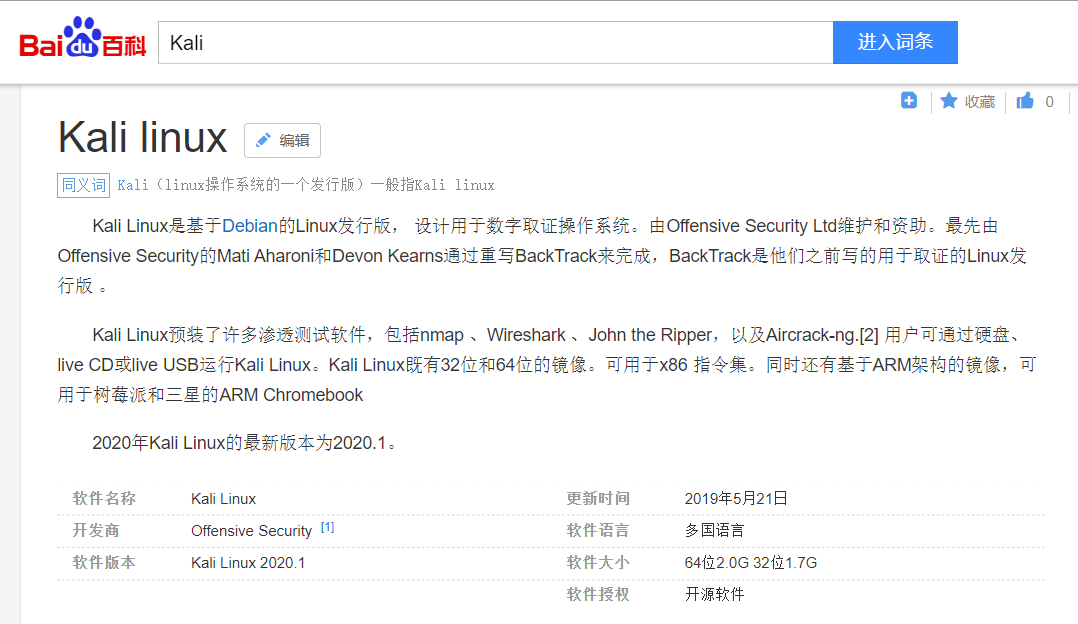The image size is (1078, 624).
Task: Click the pencil icon on the 编辑 button
Action: pos(262,140)
